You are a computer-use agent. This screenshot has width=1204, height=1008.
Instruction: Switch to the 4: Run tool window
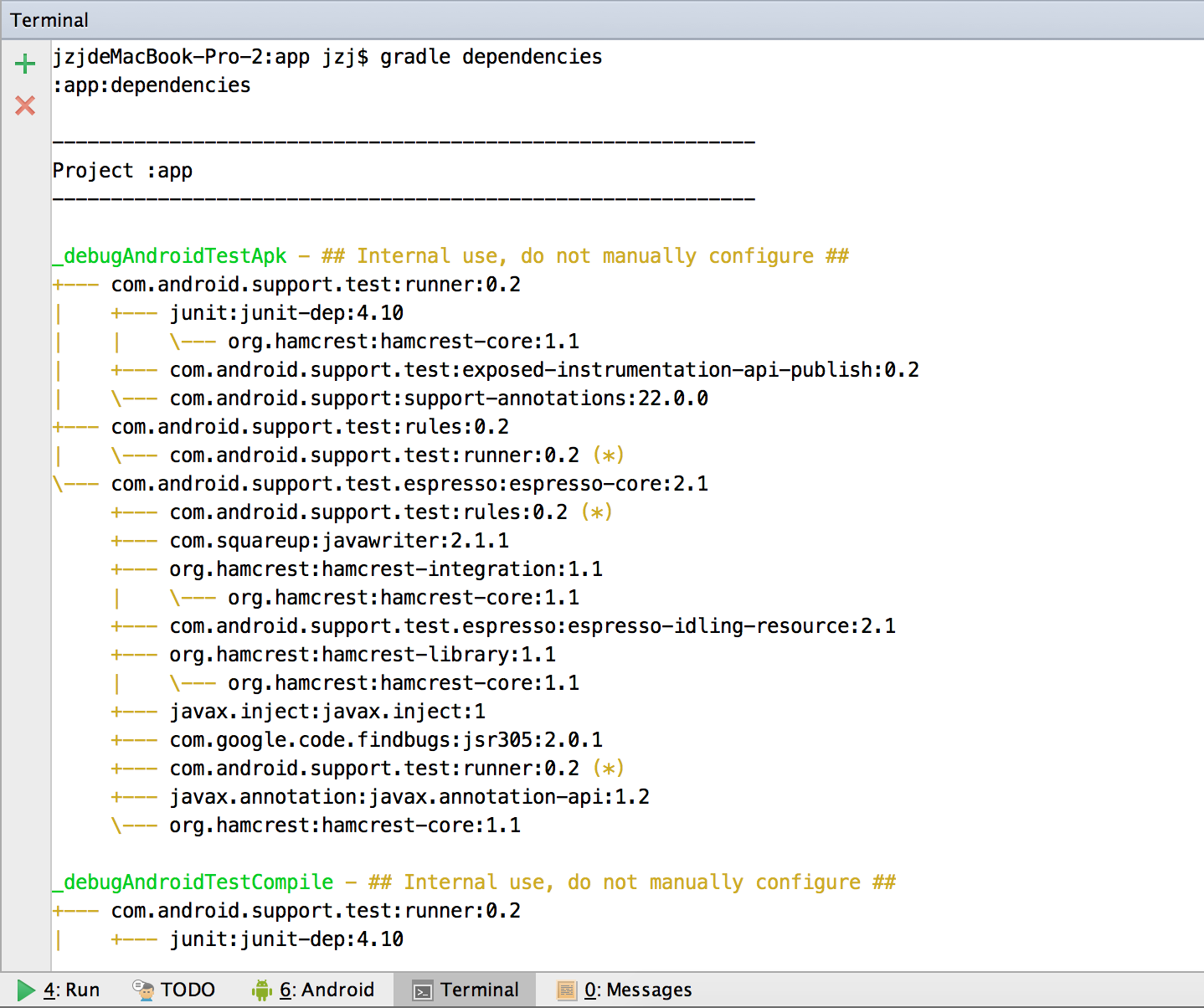[x=71, y=989]
